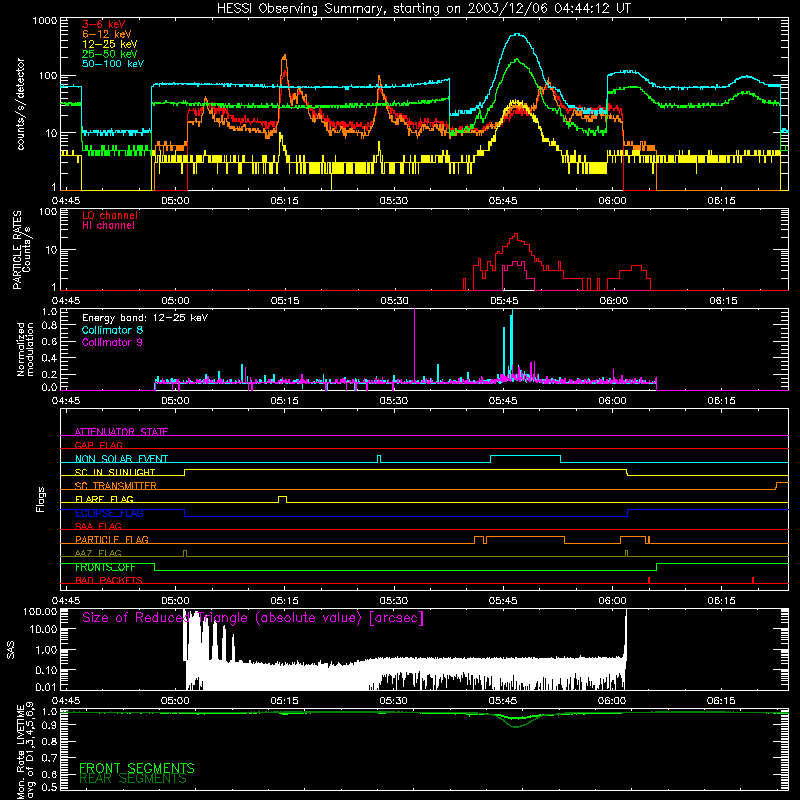Click the livetime dip near 05:47
800x800 pixels.
[516, 722]
